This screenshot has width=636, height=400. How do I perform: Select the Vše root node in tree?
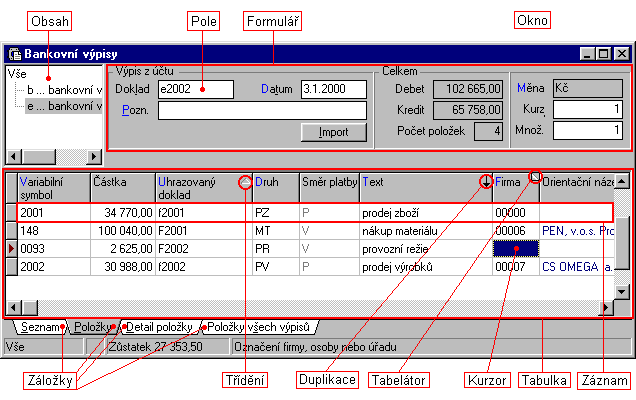tap(17, 74)
